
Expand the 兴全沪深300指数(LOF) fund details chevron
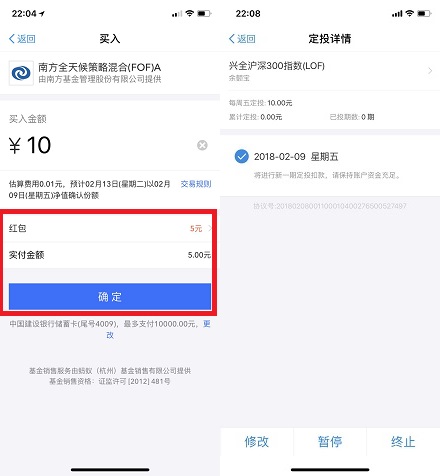(x=430, y=71)
